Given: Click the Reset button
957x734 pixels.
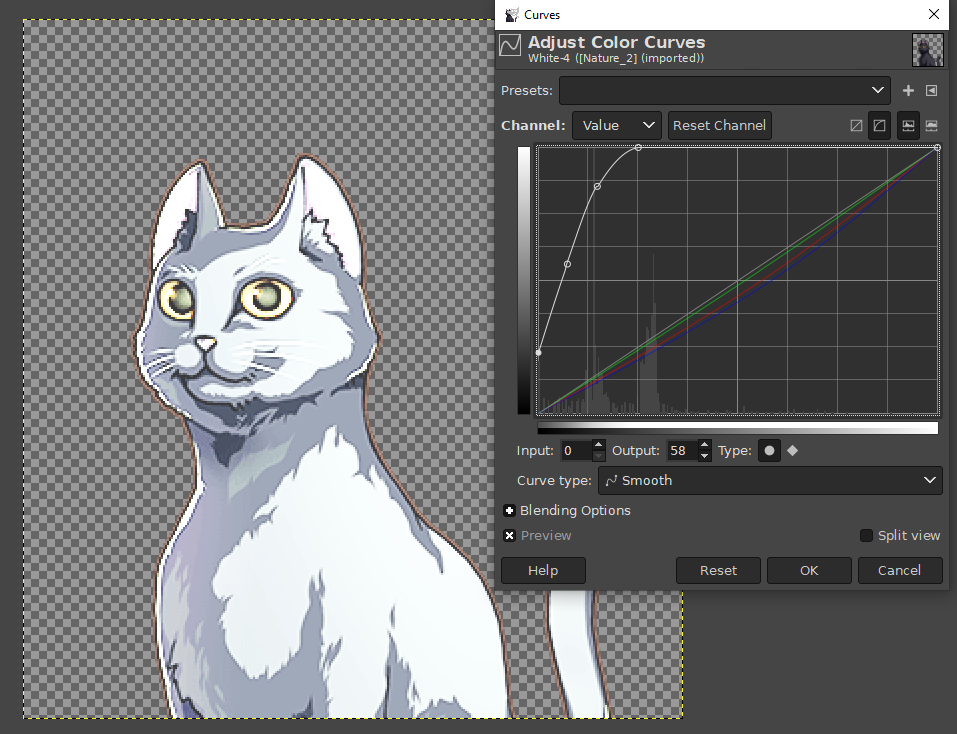Looking at the screenshot, I should click(718, 570).
